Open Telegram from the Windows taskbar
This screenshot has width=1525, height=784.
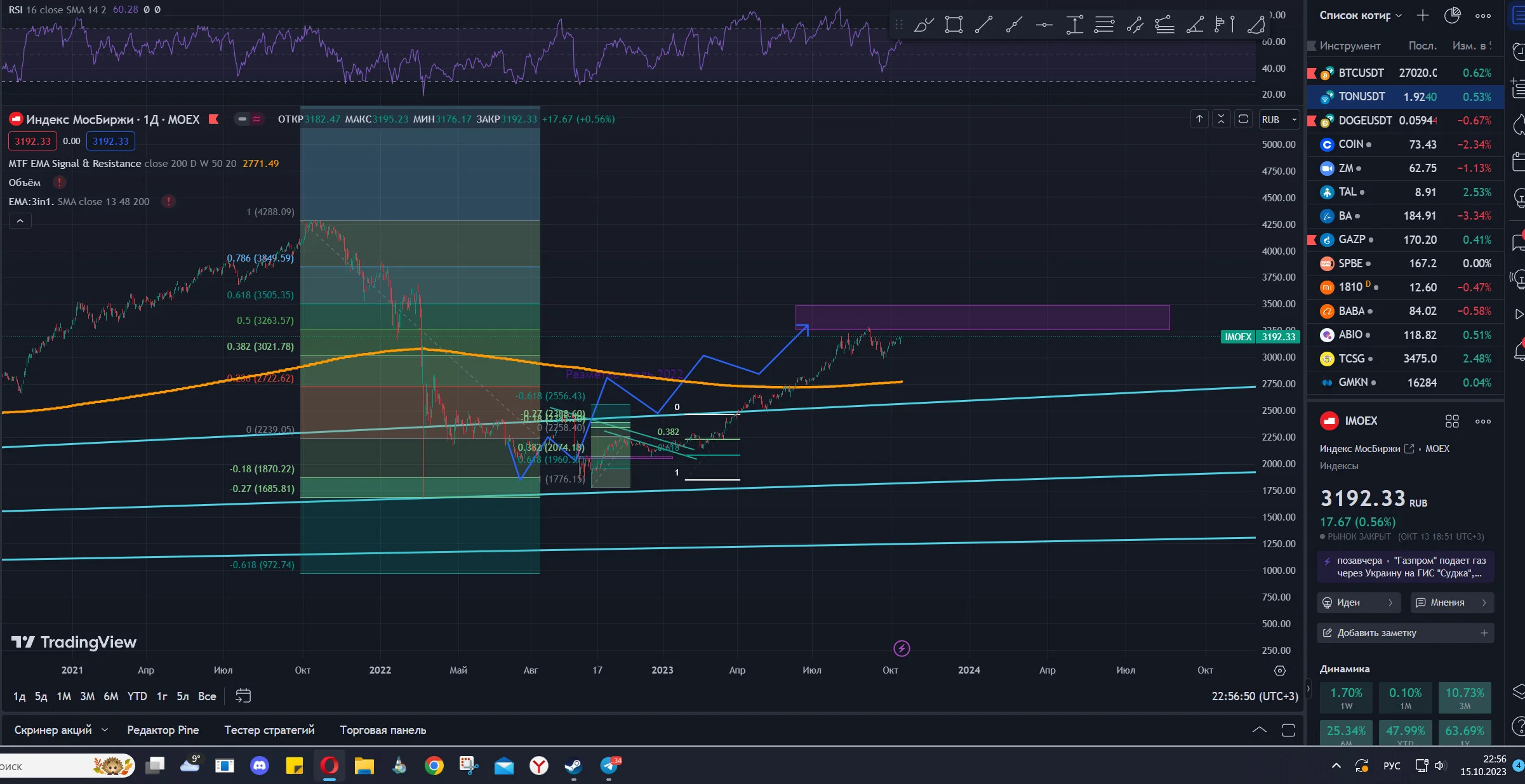click(x=609, y=766)
